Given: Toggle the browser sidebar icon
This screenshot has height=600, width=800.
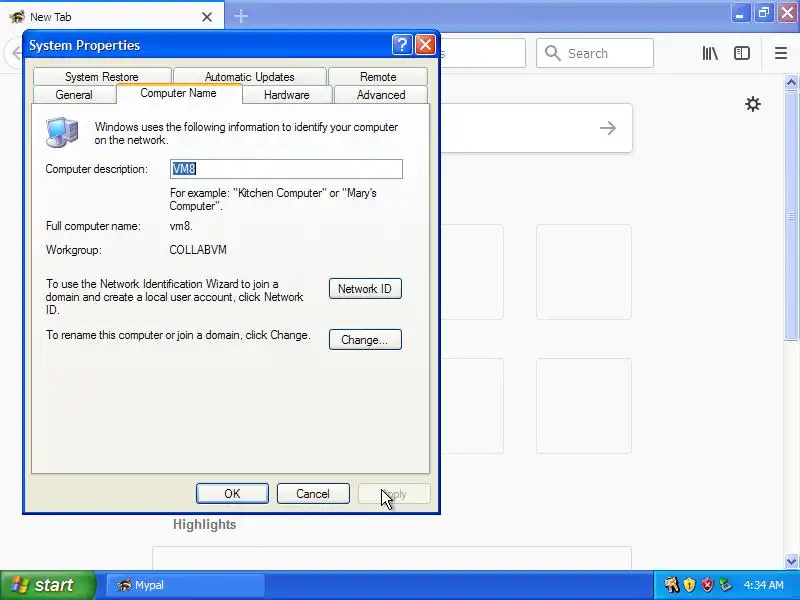Looking at the screenshot, I should point(741,53).
